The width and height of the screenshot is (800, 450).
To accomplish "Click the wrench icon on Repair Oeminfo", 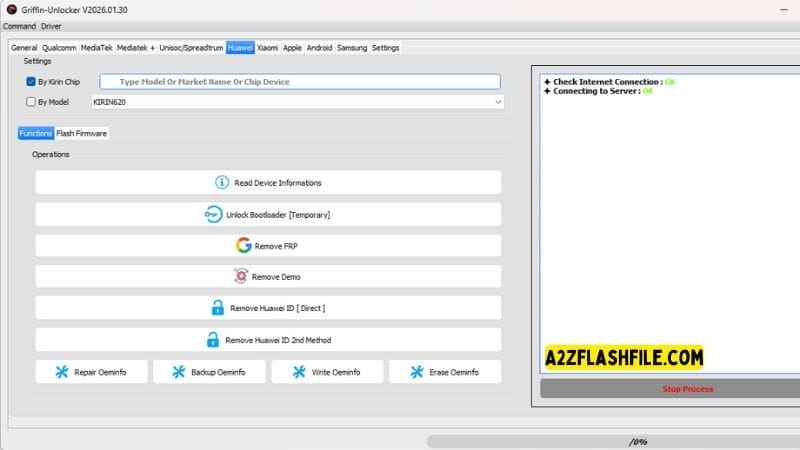I will 62,372.
